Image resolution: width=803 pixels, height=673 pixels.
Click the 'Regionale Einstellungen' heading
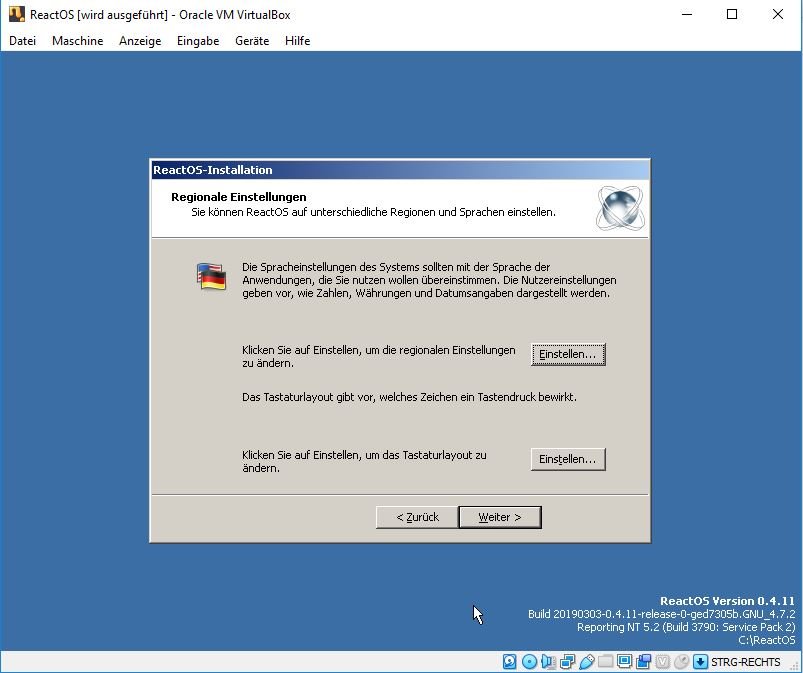pos(239,197)
